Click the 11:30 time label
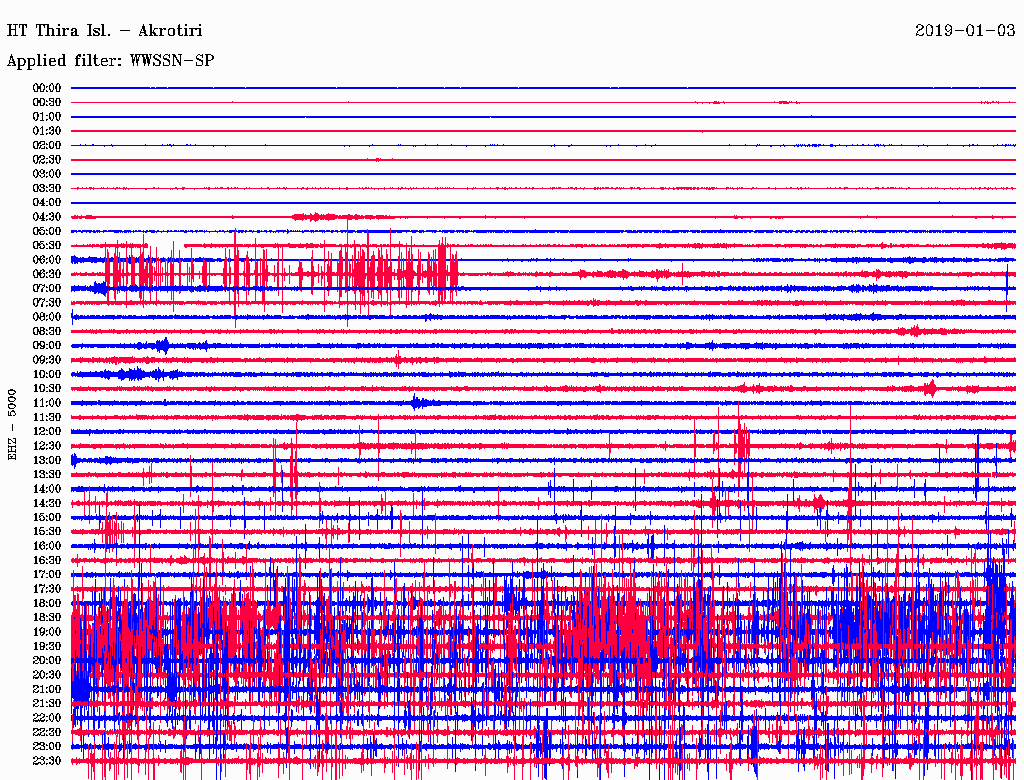Screen dimensions: 1024x780 pos(47,417)
